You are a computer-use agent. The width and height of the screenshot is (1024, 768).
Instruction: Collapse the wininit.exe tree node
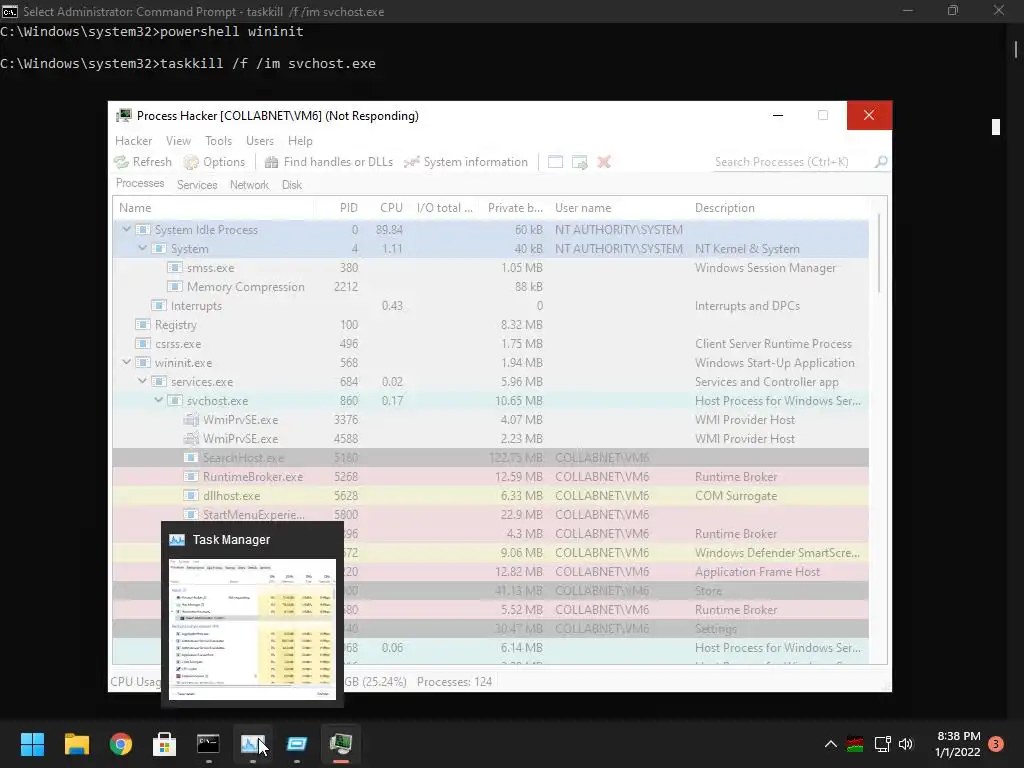pyautogui.click(x=126, y=362)
